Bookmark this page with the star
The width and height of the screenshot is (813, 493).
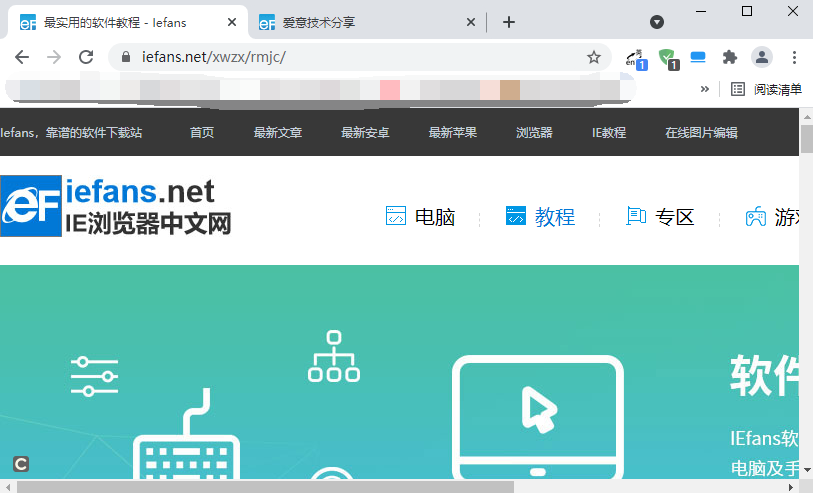tap(594, 57)
